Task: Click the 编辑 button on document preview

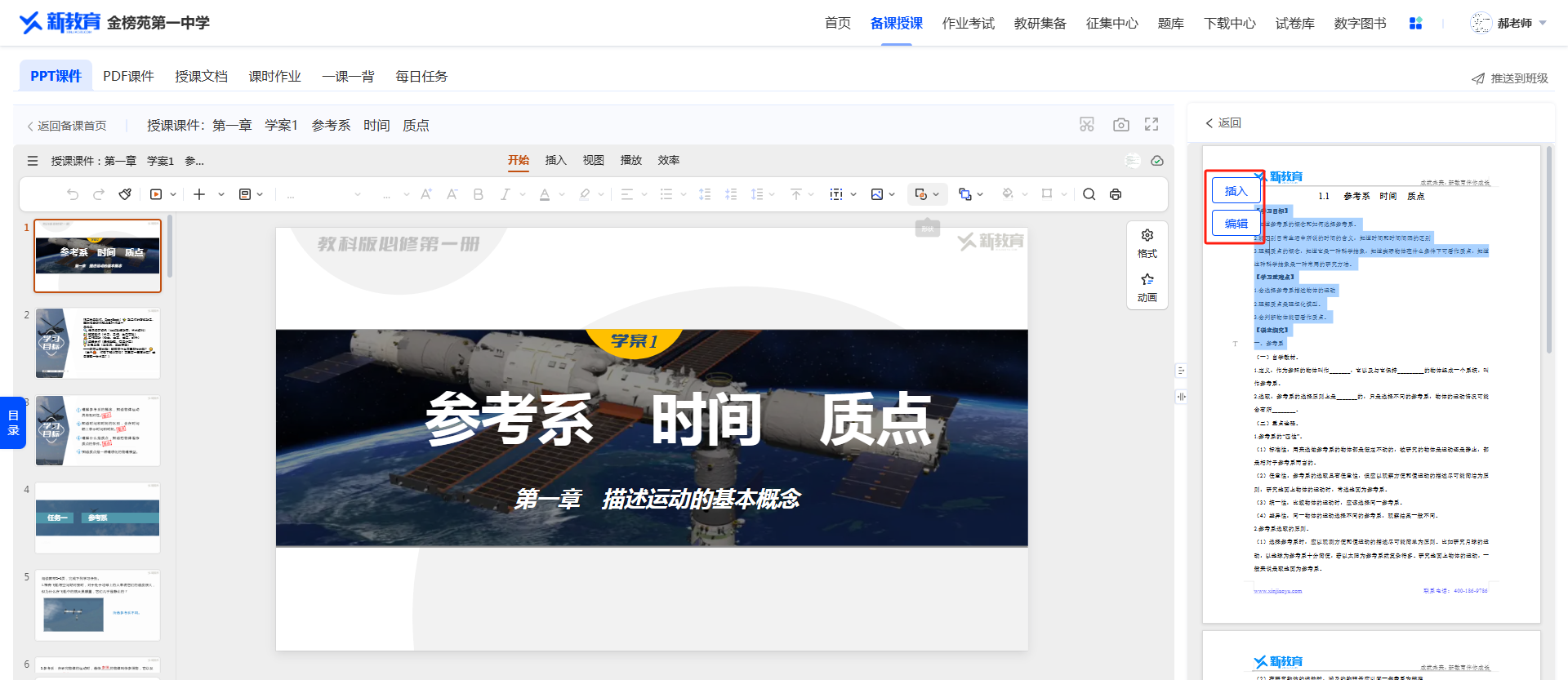Action: (1236, 223)
